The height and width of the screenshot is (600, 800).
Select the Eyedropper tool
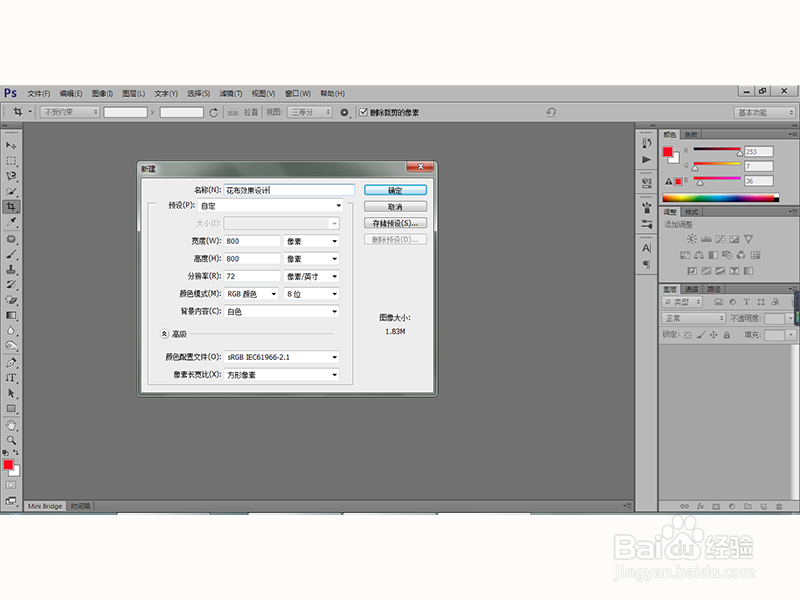[x=11, y=222]
